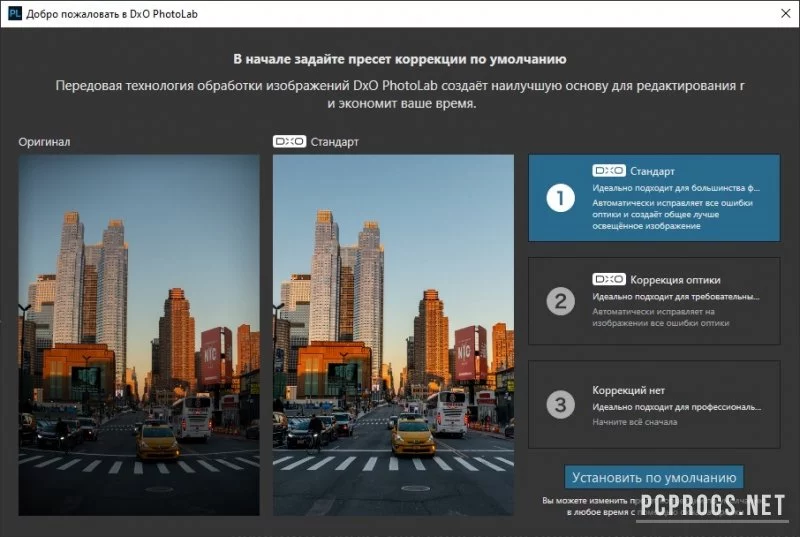The height and width of the screenshot is (537, 800).
Task: Click the Оригинал preview image
Action: (139, 335)
